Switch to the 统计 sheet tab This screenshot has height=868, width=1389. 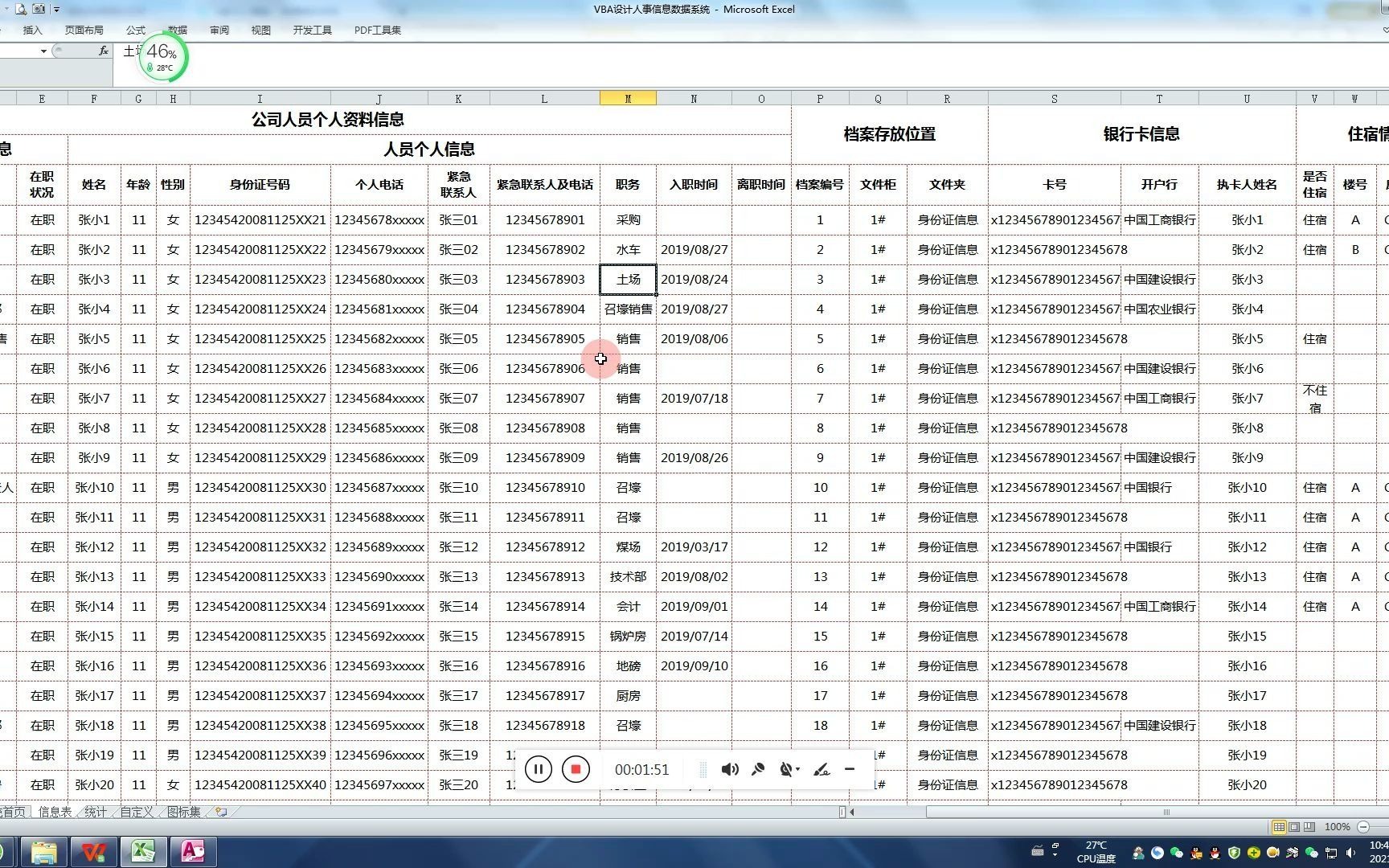tap(96, 812)
